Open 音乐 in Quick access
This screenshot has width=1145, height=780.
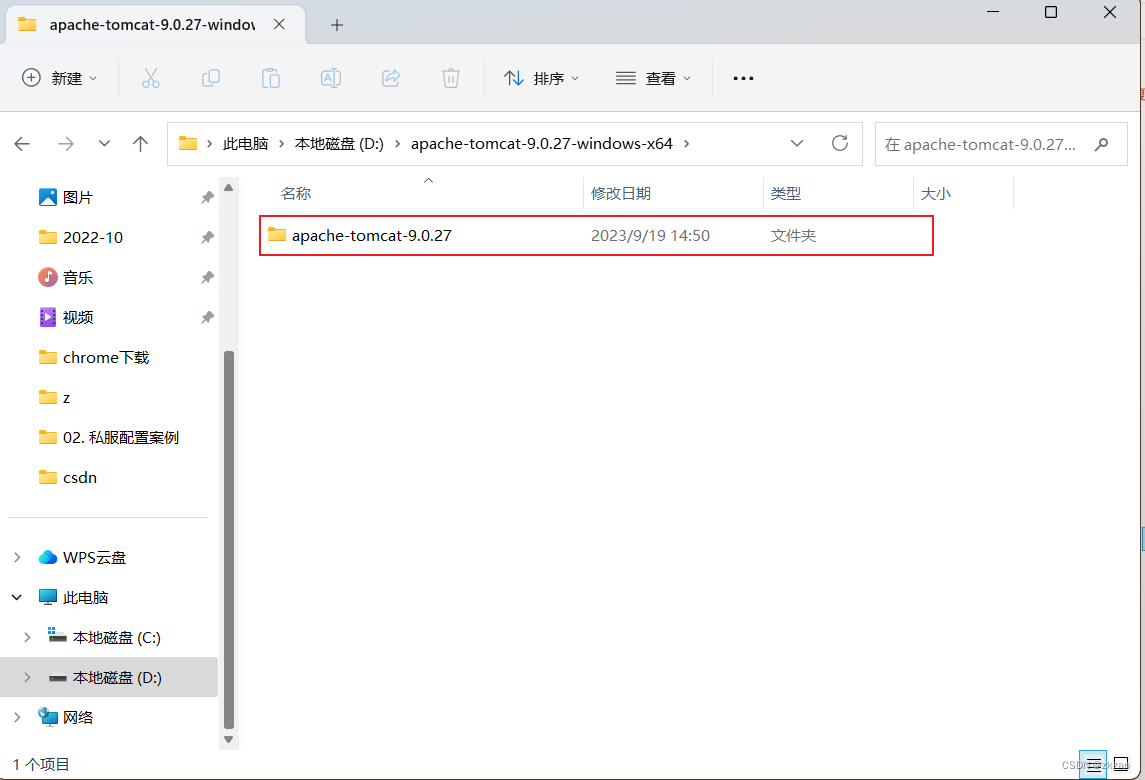tap(77, 278)
